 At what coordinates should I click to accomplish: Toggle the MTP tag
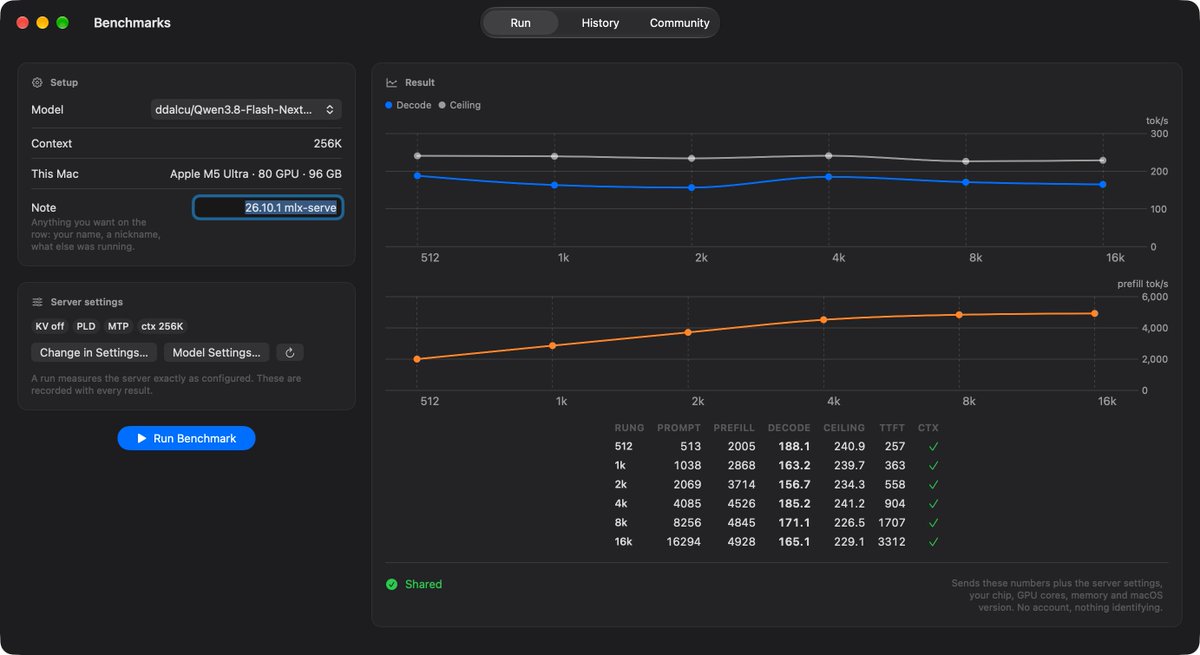(118, 326)
